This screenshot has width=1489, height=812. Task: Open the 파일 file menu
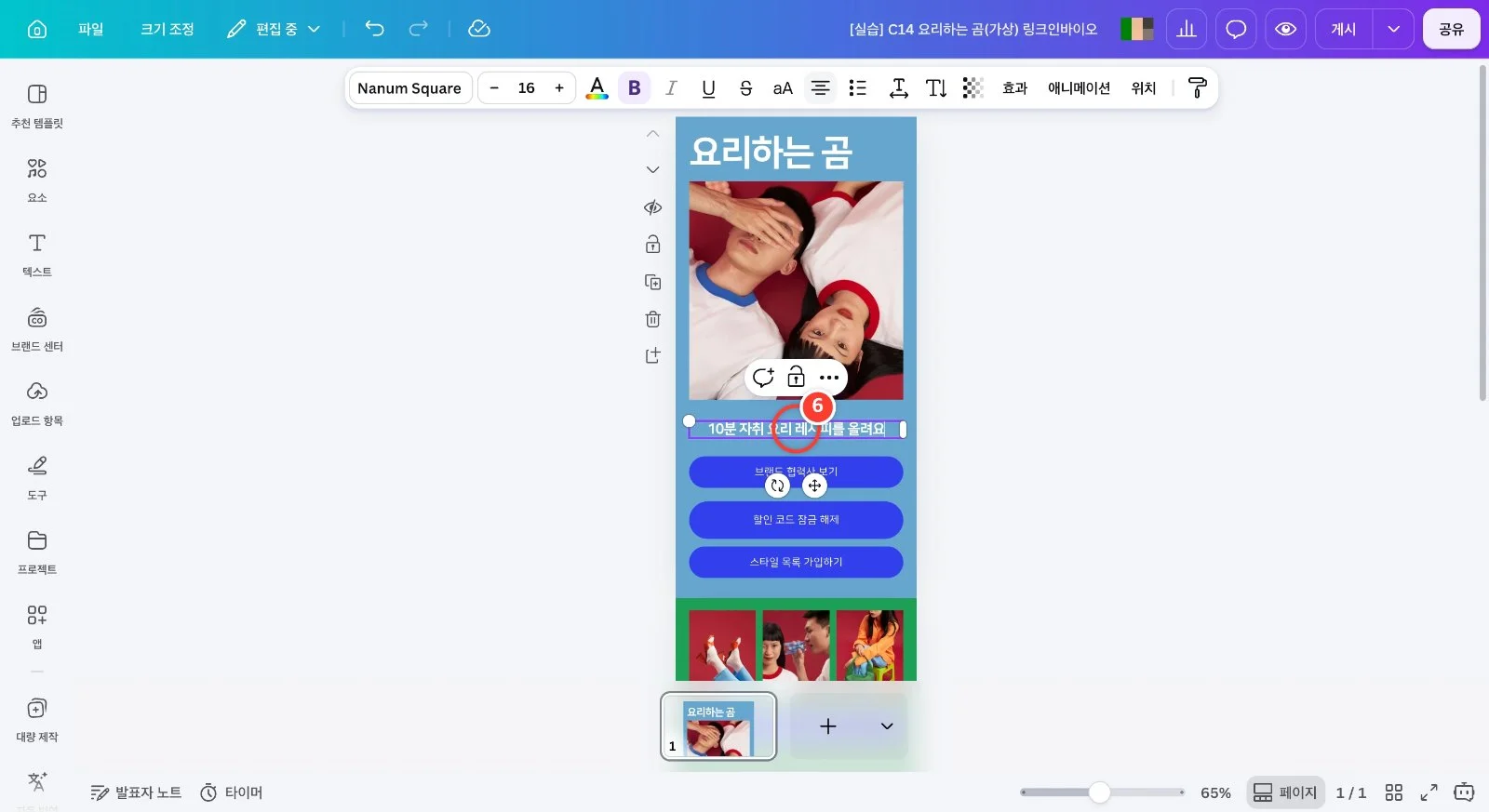pos(91,29)
